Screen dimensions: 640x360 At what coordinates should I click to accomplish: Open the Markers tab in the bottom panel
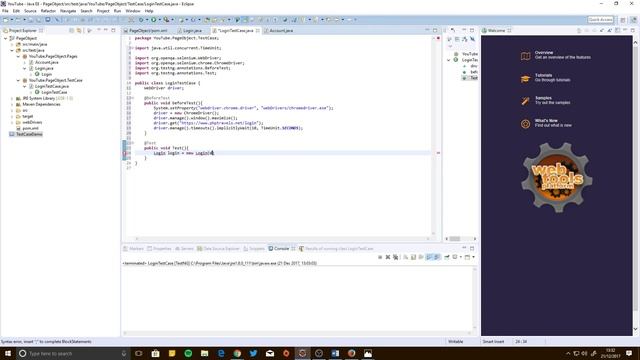click(x=133, y=249)
